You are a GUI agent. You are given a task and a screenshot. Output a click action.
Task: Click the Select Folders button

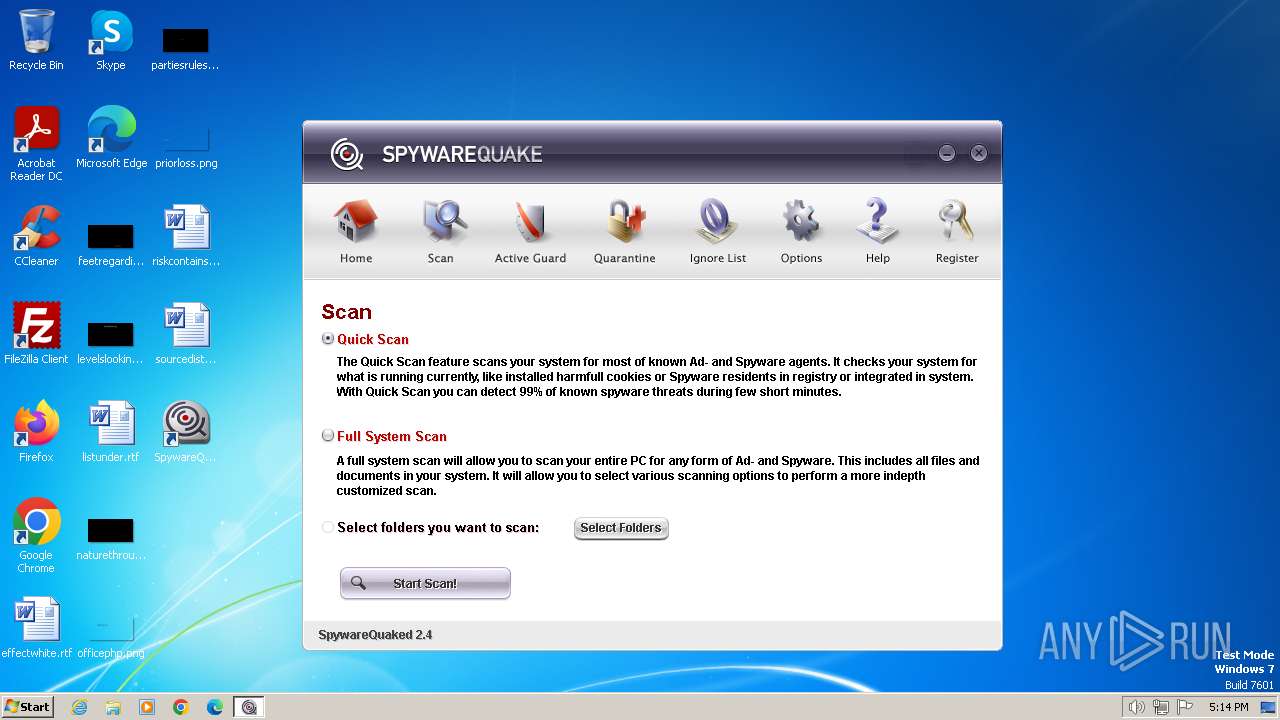pyautogui.click(x=621, y=528)
